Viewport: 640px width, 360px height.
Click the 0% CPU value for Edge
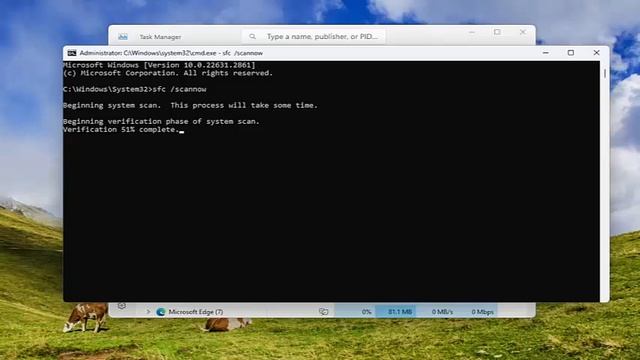coord(366,312)
